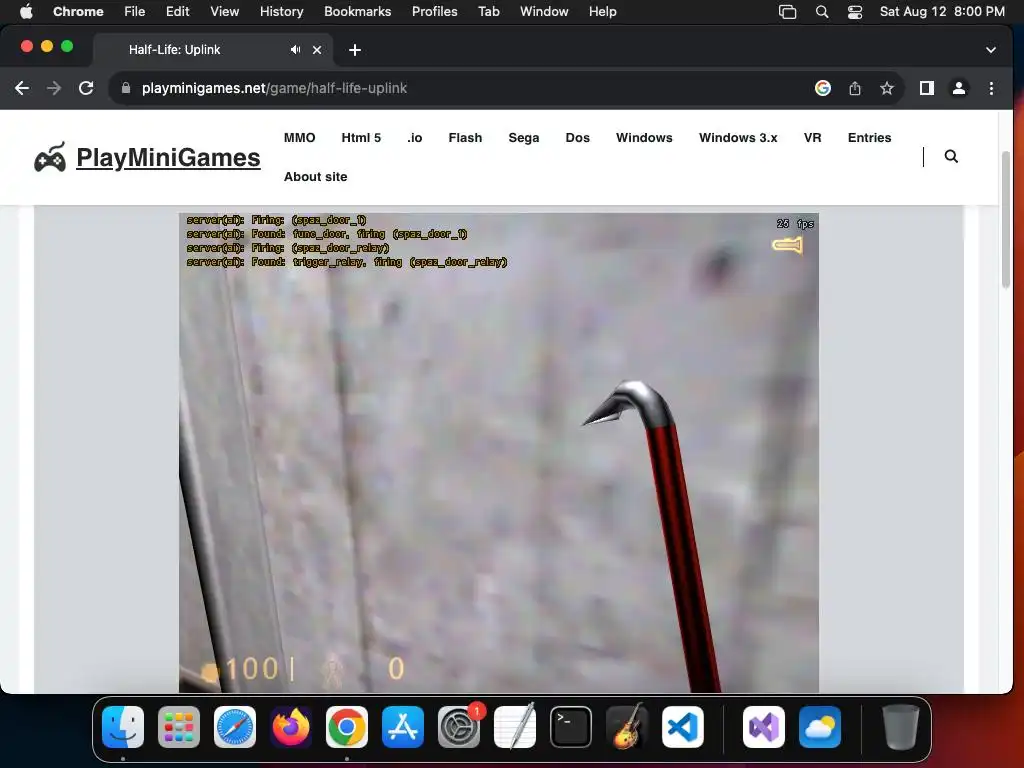Open the Window menu
This screenshot has height=768, width=1024.
(x=544, y=12)
